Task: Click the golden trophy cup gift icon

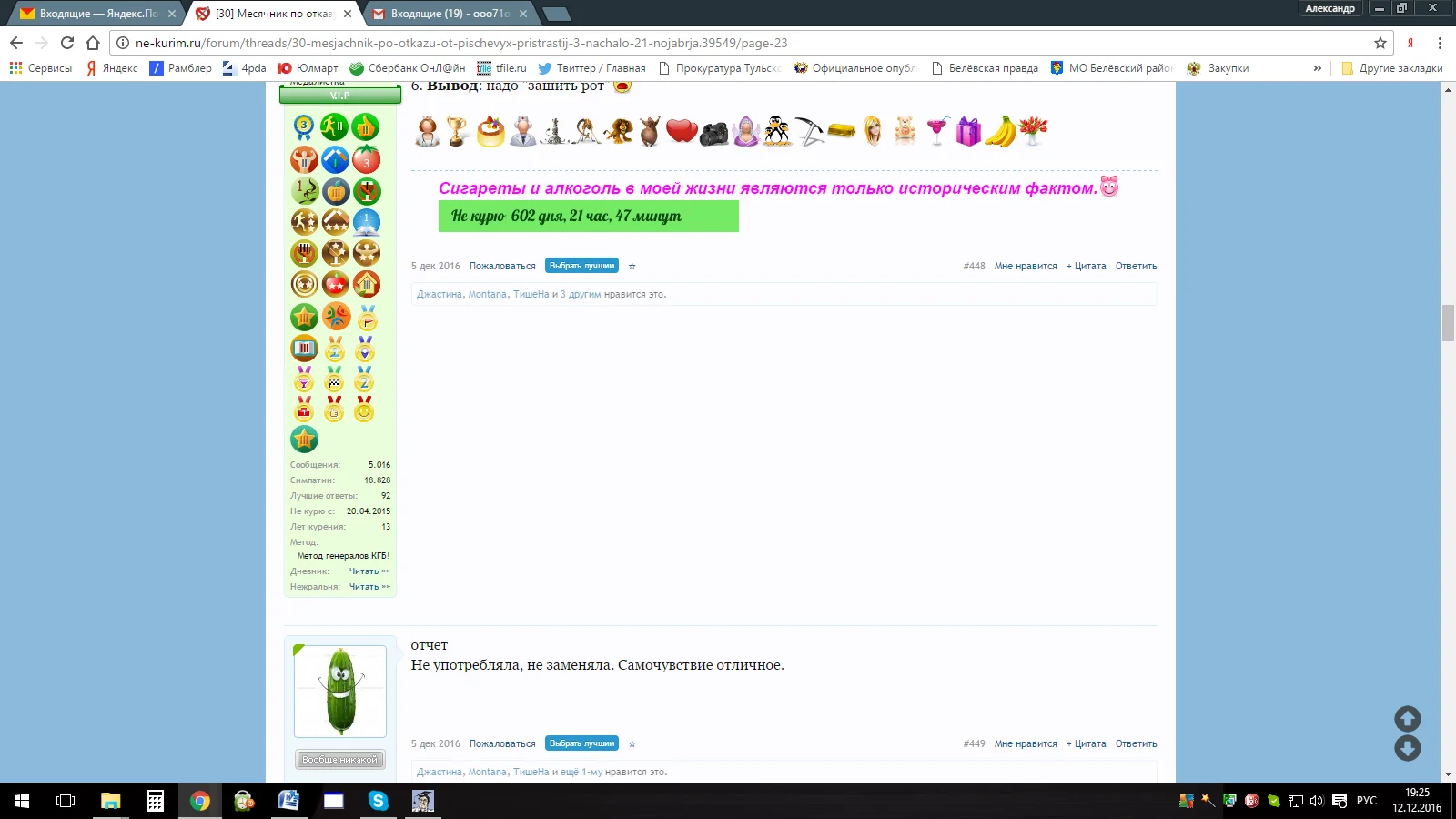Action: tap(458, 132)
